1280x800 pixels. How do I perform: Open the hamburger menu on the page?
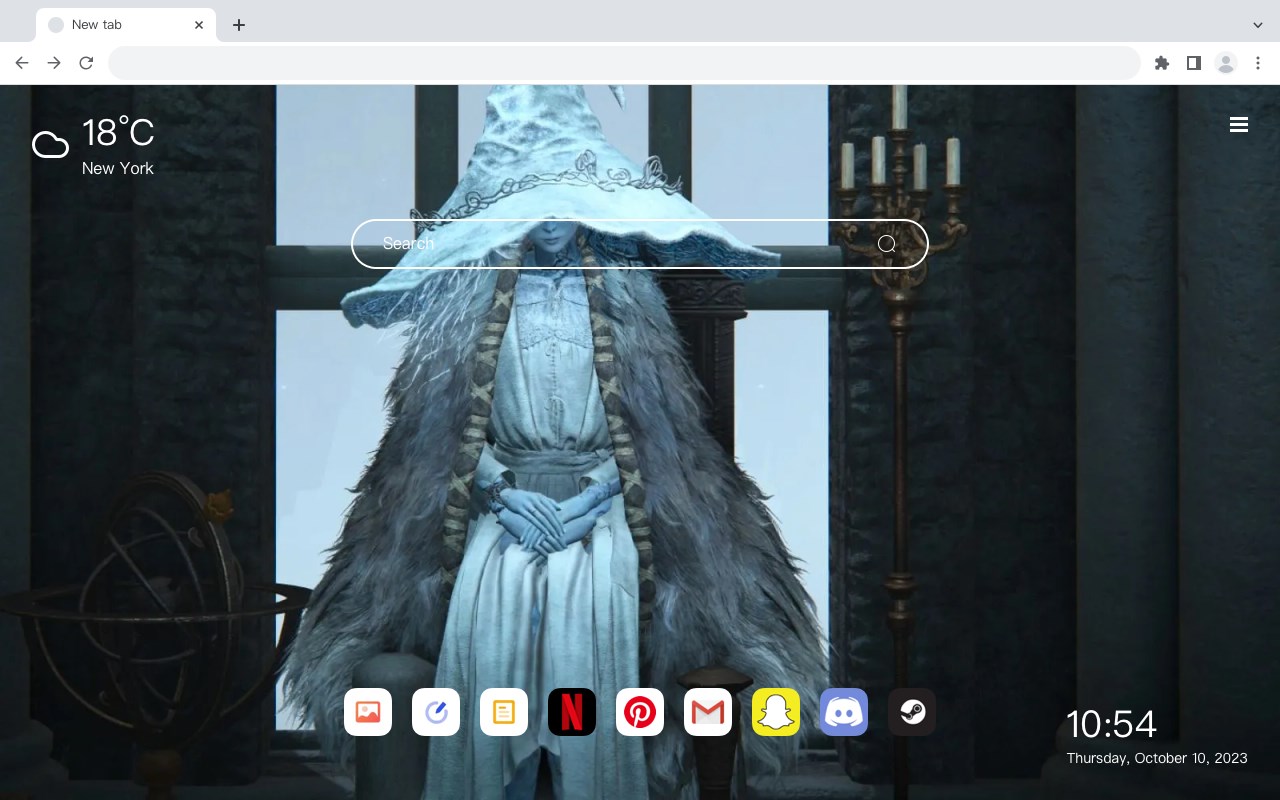pos(1239,125)
